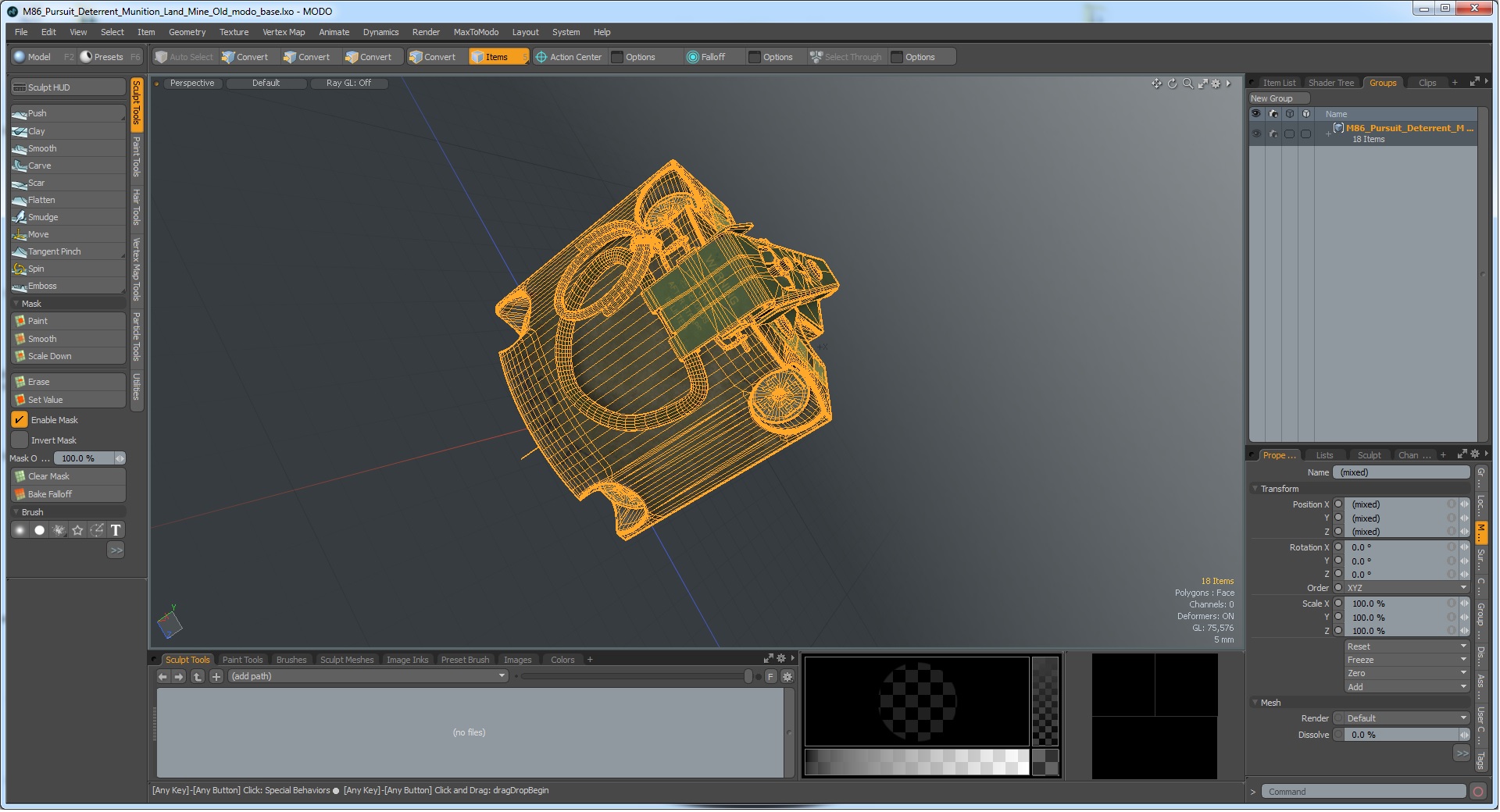Select the Scar sculpt tool
Screen dimensions: 1500x812
pyautogui.click(x=68, y=183)
